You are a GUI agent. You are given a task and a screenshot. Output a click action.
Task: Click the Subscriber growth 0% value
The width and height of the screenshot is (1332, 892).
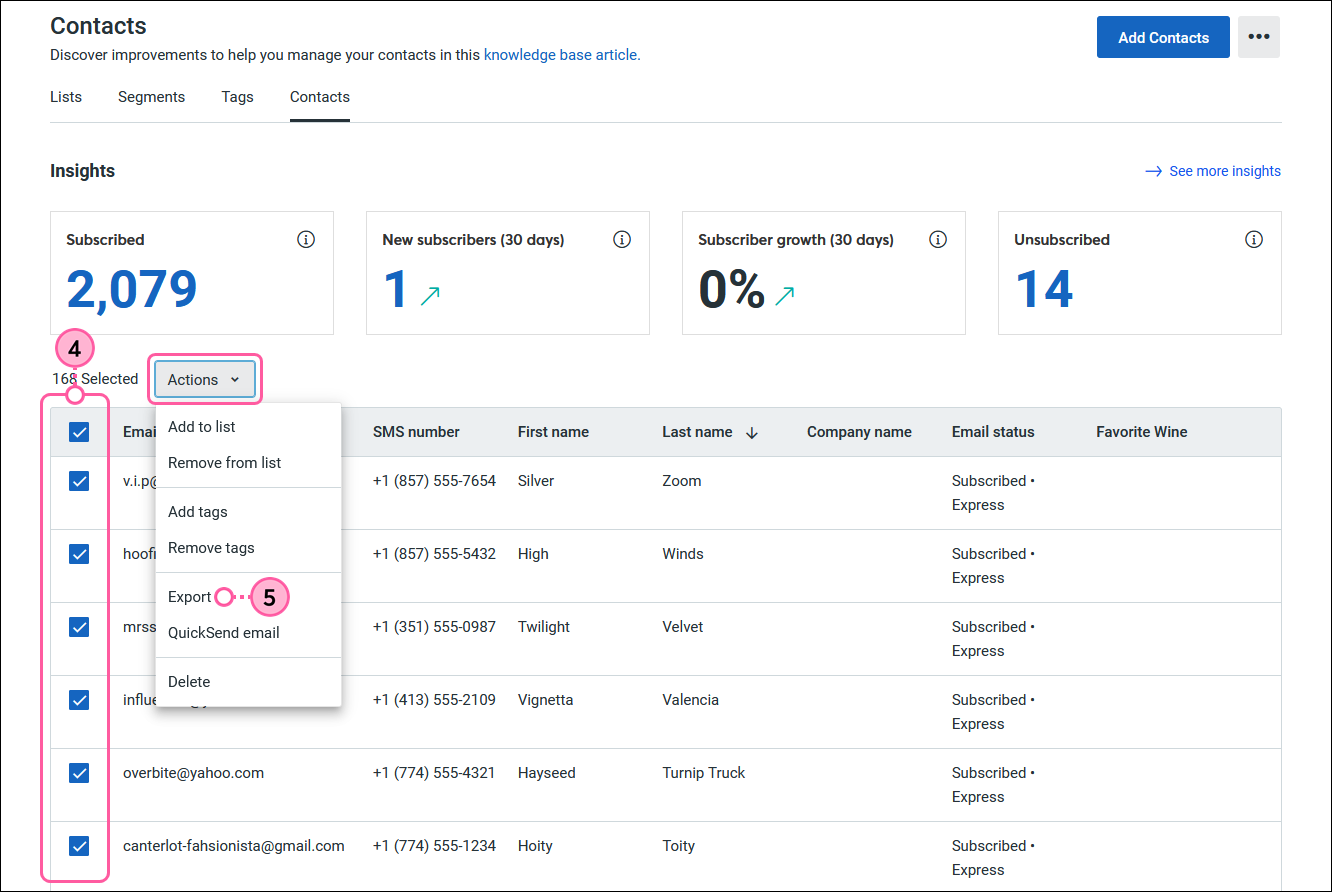(x=732, y=289)
